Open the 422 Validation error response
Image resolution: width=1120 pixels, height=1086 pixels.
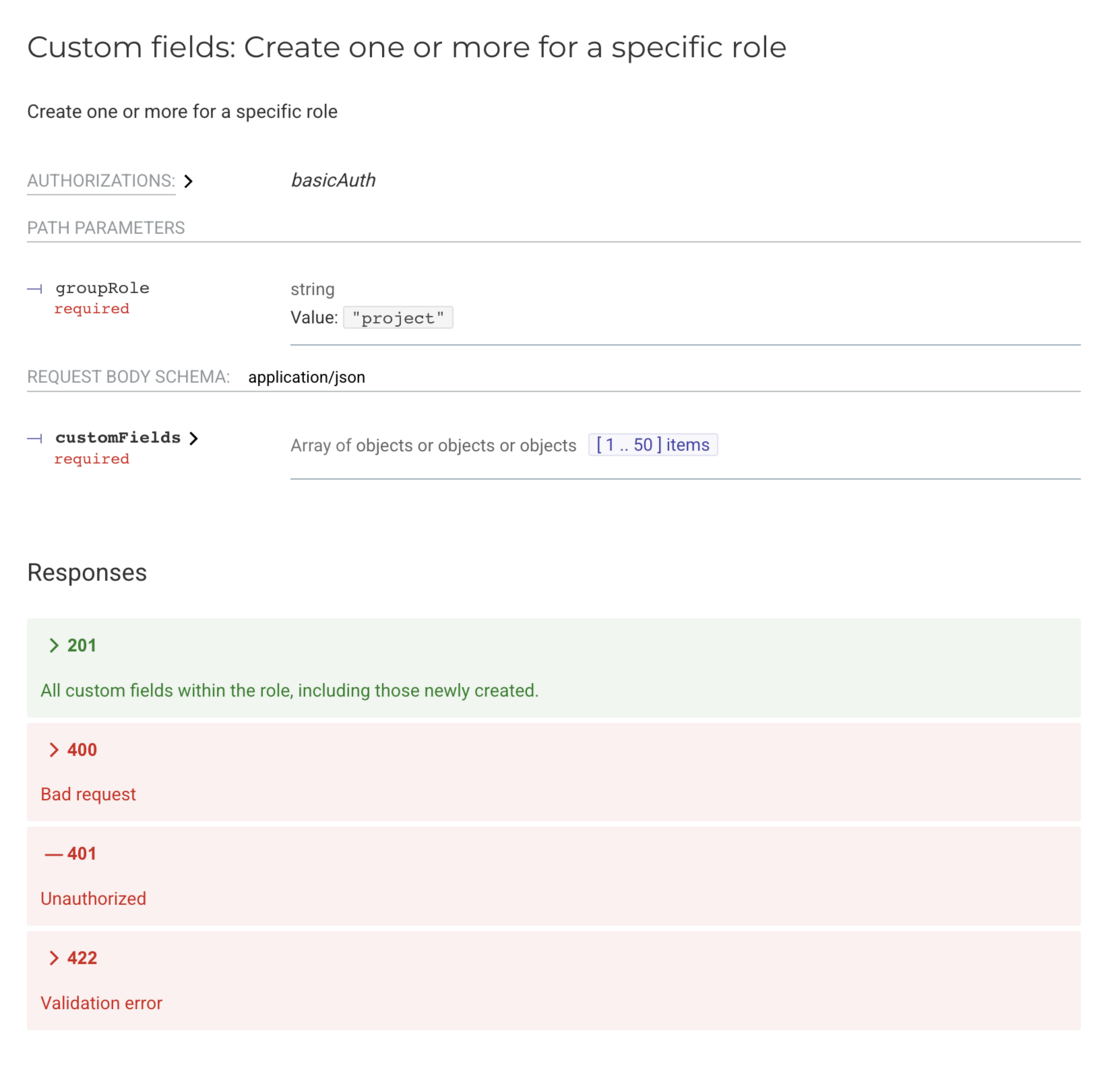click(x=553, y=979)
